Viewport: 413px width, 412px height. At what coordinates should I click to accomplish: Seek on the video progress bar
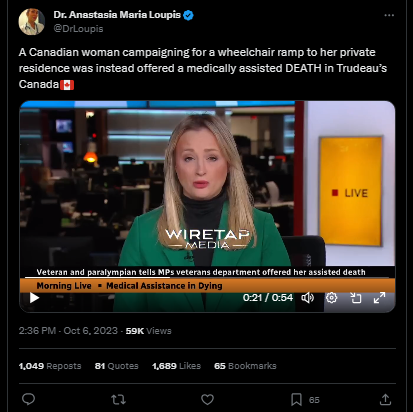(207, 277)
